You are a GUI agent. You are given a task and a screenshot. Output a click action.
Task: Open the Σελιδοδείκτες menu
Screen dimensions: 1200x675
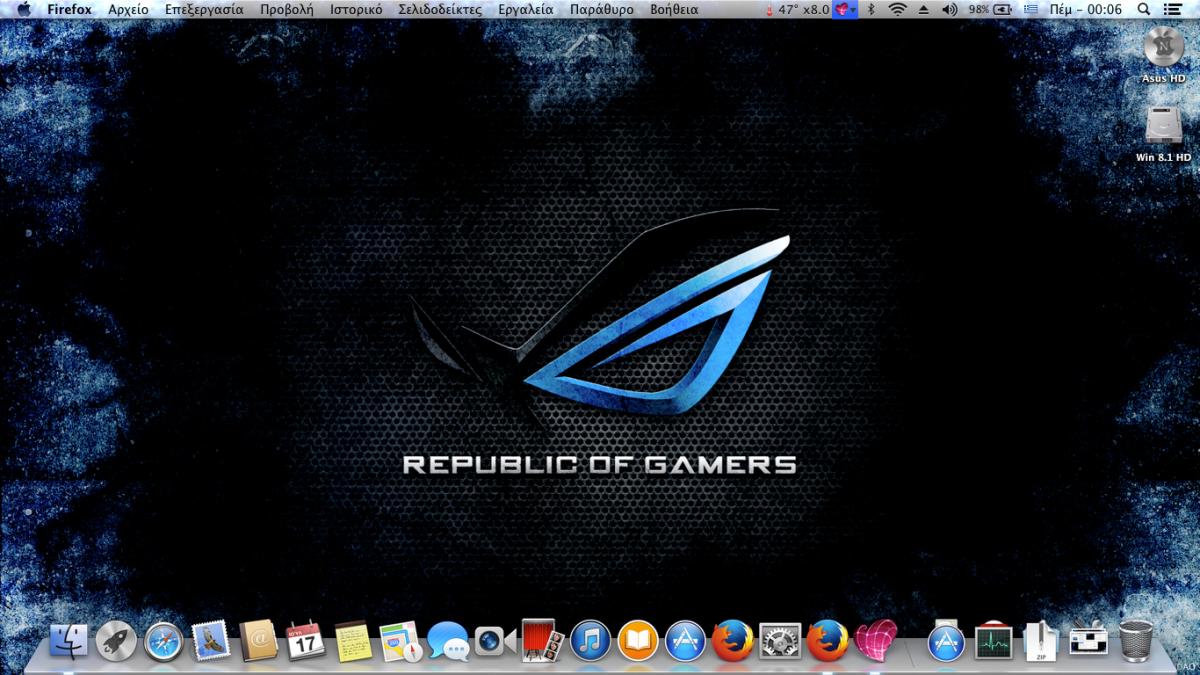pyautogui.click(x=440, y=9)
